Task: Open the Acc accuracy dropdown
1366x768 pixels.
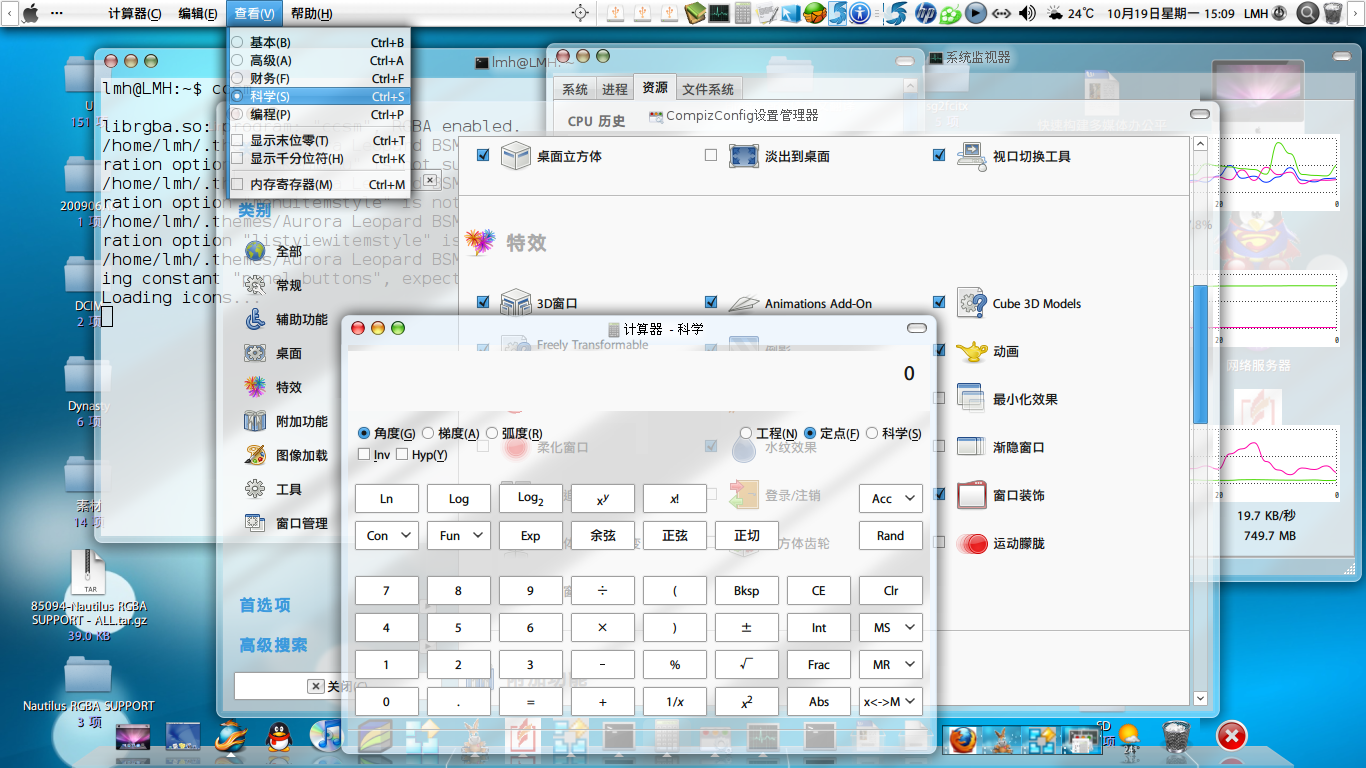Action: tap(890, 498)
